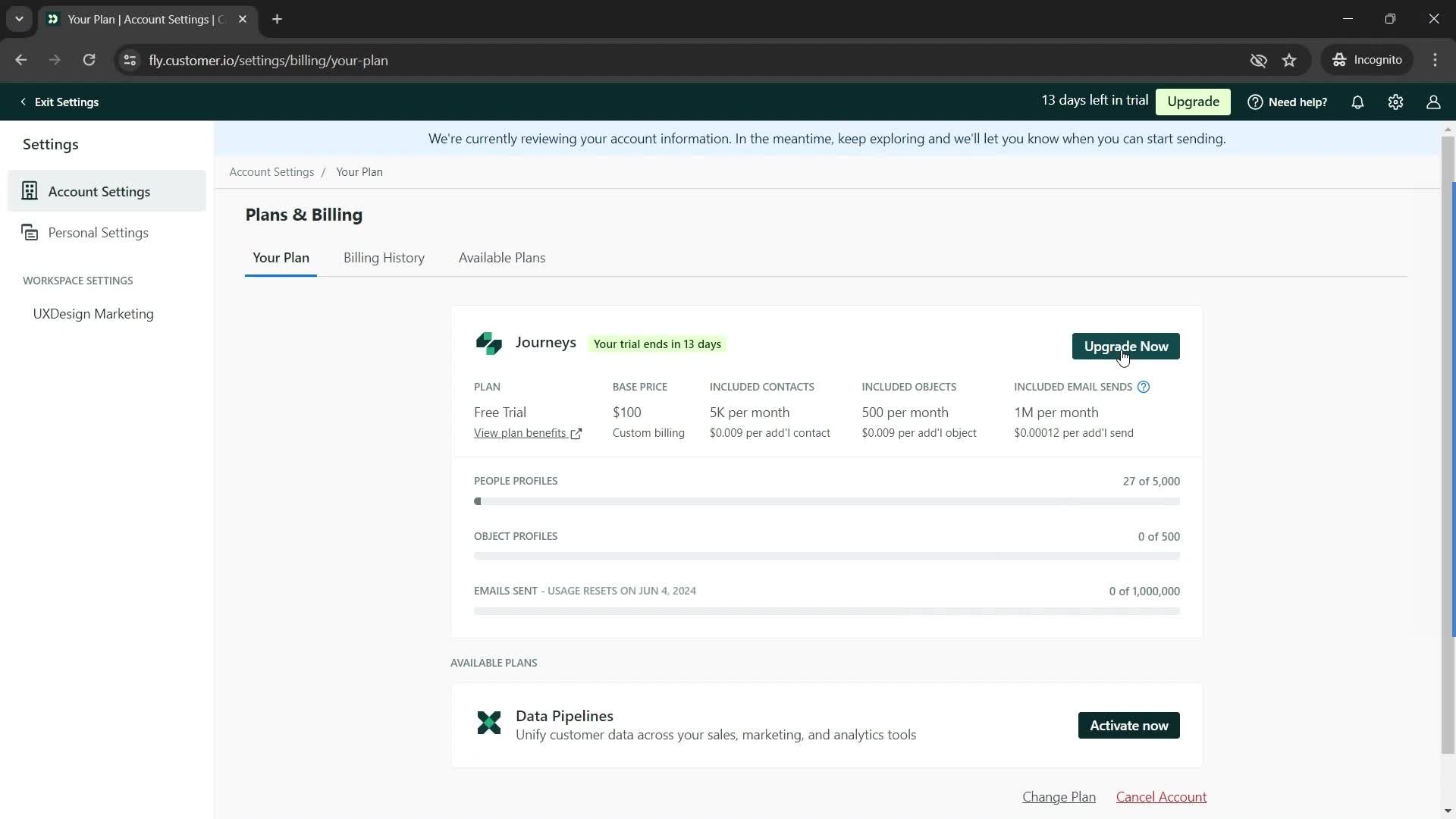Click the browser back navigation arrow
The width and height of the screenshot is (1456, 819).
[x=20, y=60]
